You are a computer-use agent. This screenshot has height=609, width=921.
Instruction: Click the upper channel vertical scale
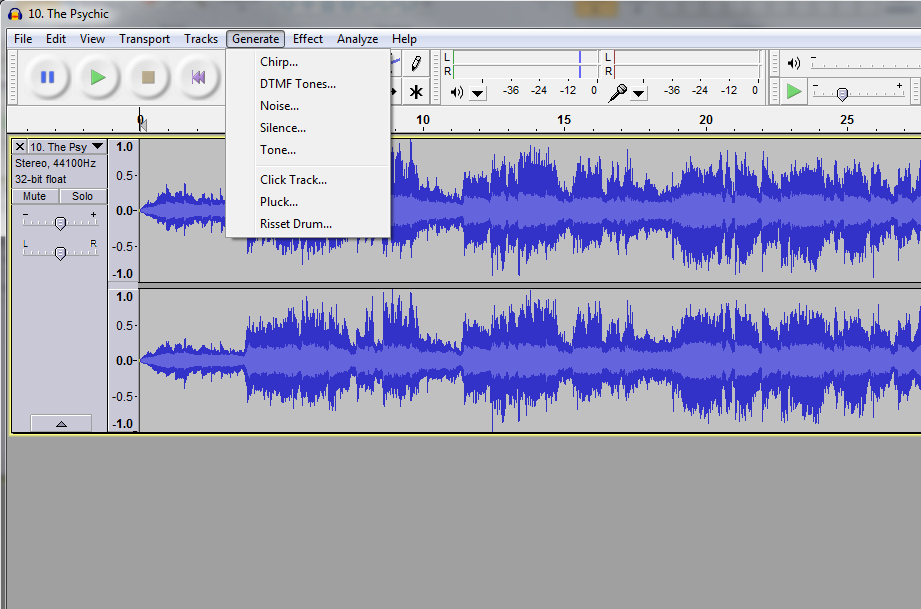coord(123,210)
